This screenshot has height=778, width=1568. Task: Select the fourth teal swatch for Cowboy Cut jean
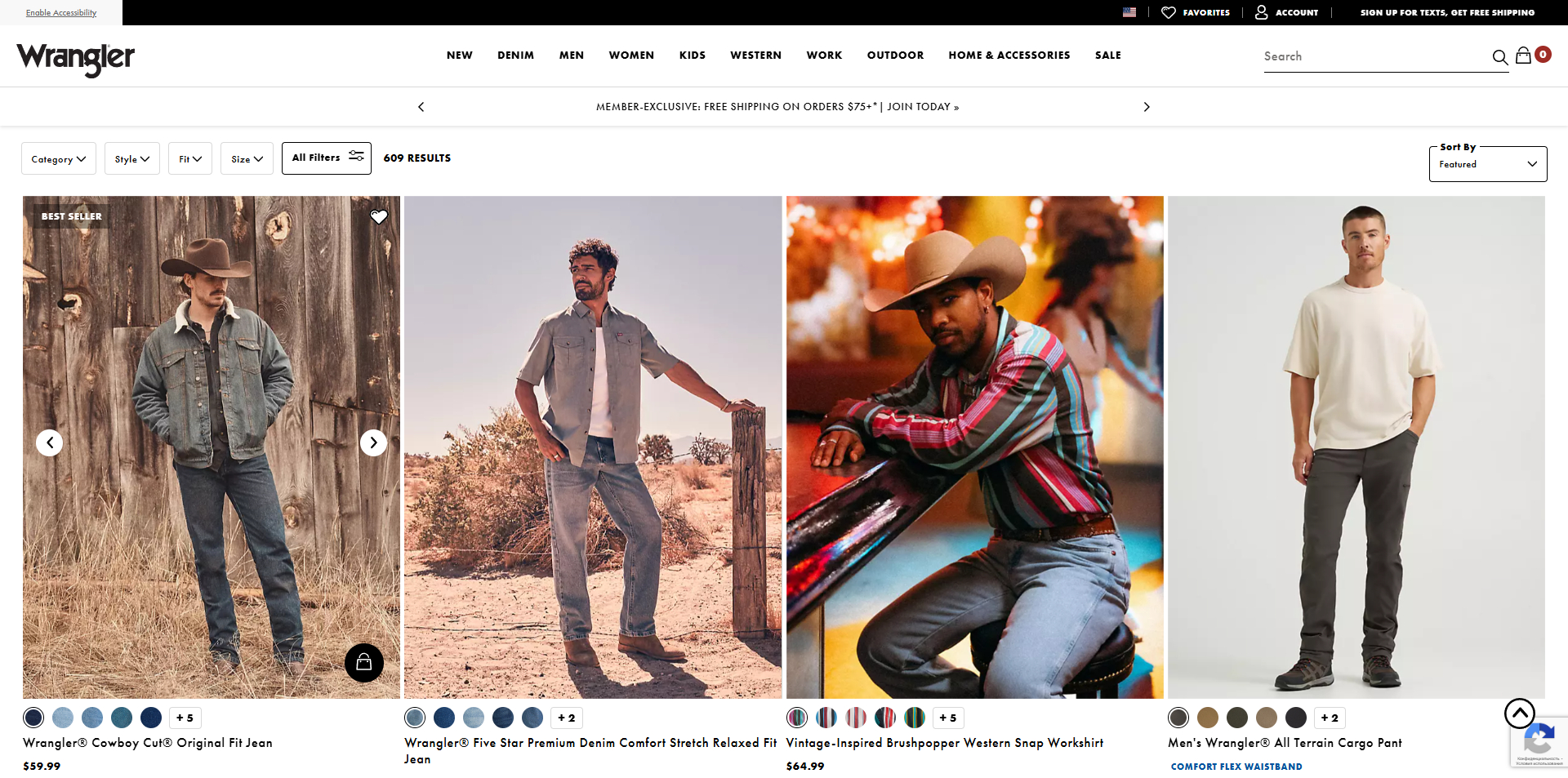(x=122, y=718)
